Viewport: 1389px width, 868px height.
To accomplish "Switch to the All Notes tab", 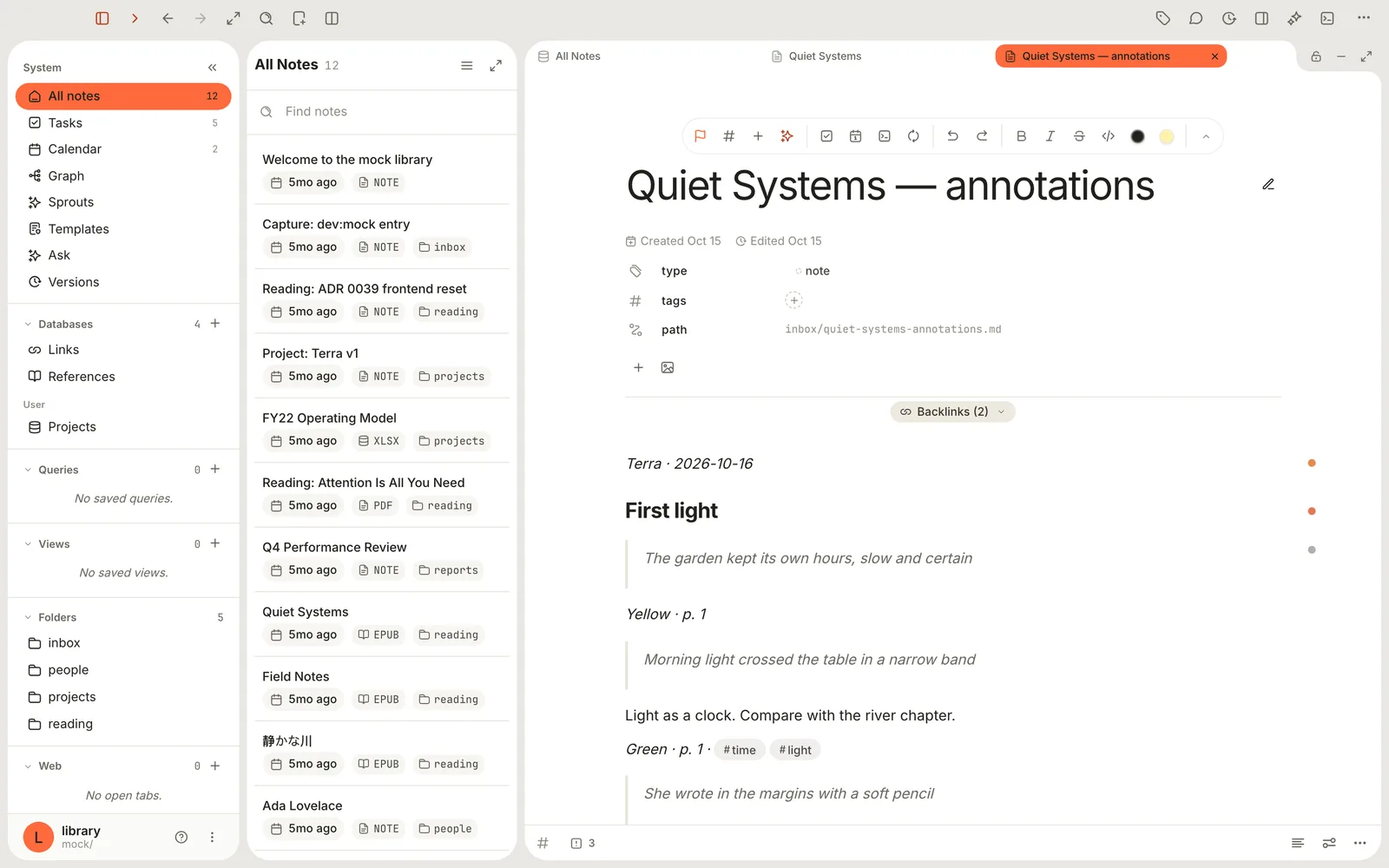I will coord(569,56).
